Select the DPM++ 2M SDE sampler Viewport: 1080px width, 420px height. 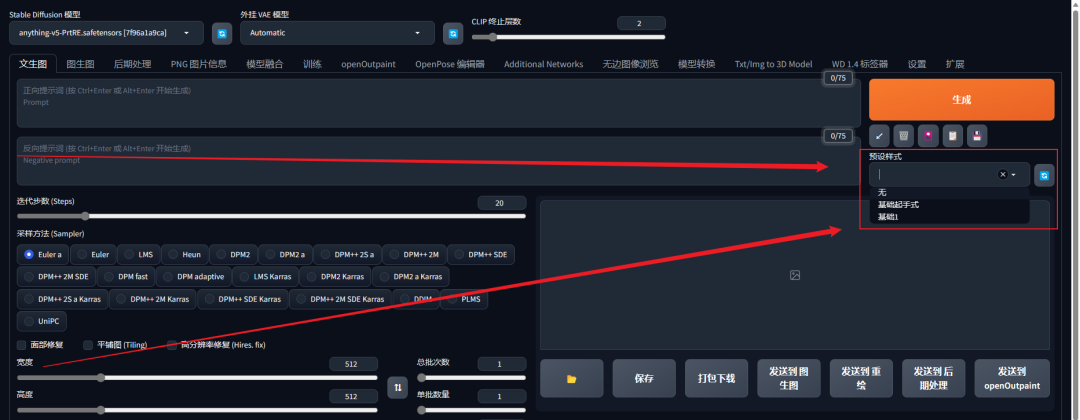tap(56, 277)
